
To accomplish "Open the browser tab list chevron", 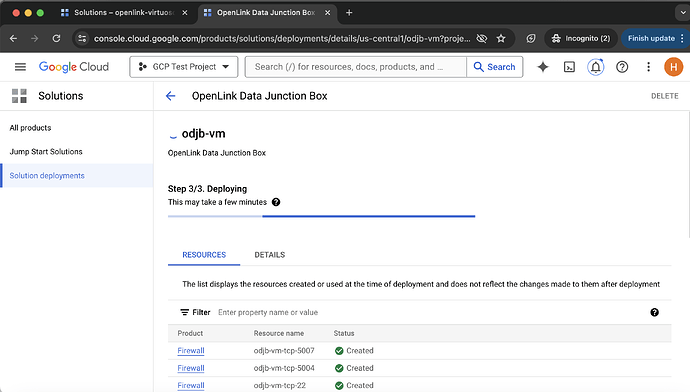I will (x=682, y=13).
